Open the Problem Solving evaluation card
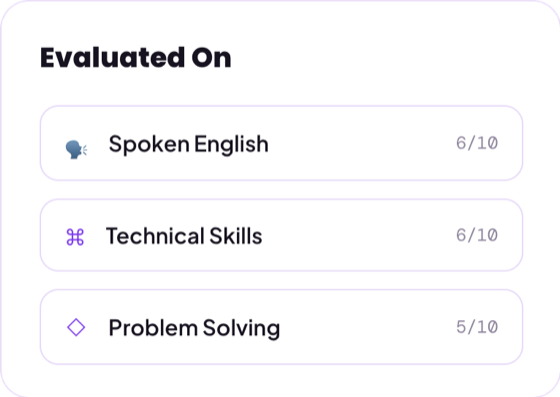The image size is (560, 397). (281, 327)
